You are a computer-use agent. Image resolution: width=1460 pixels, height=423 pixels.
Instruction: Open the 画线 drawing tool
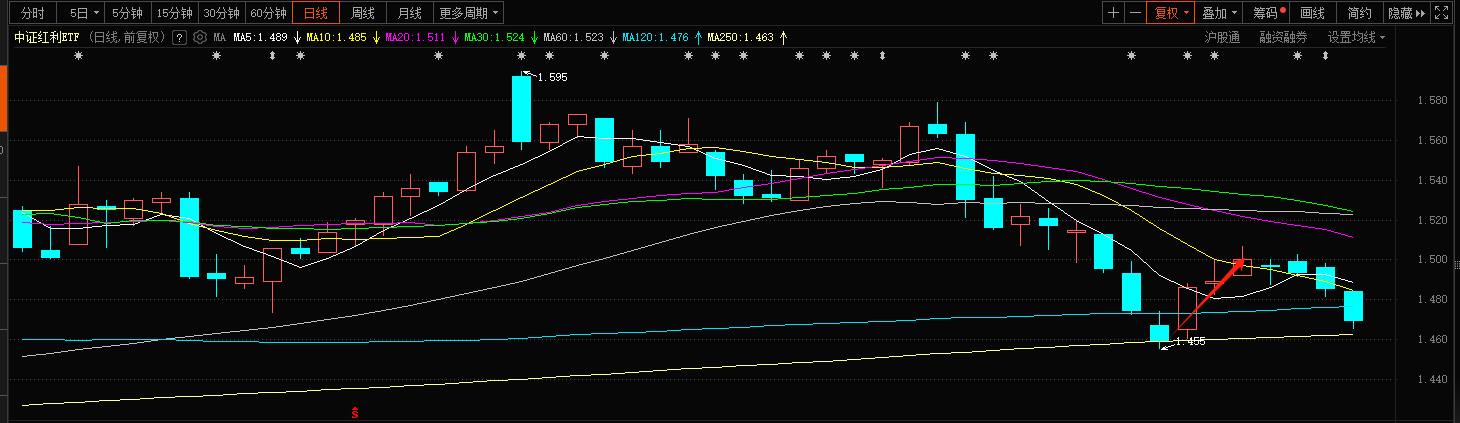1312,13
